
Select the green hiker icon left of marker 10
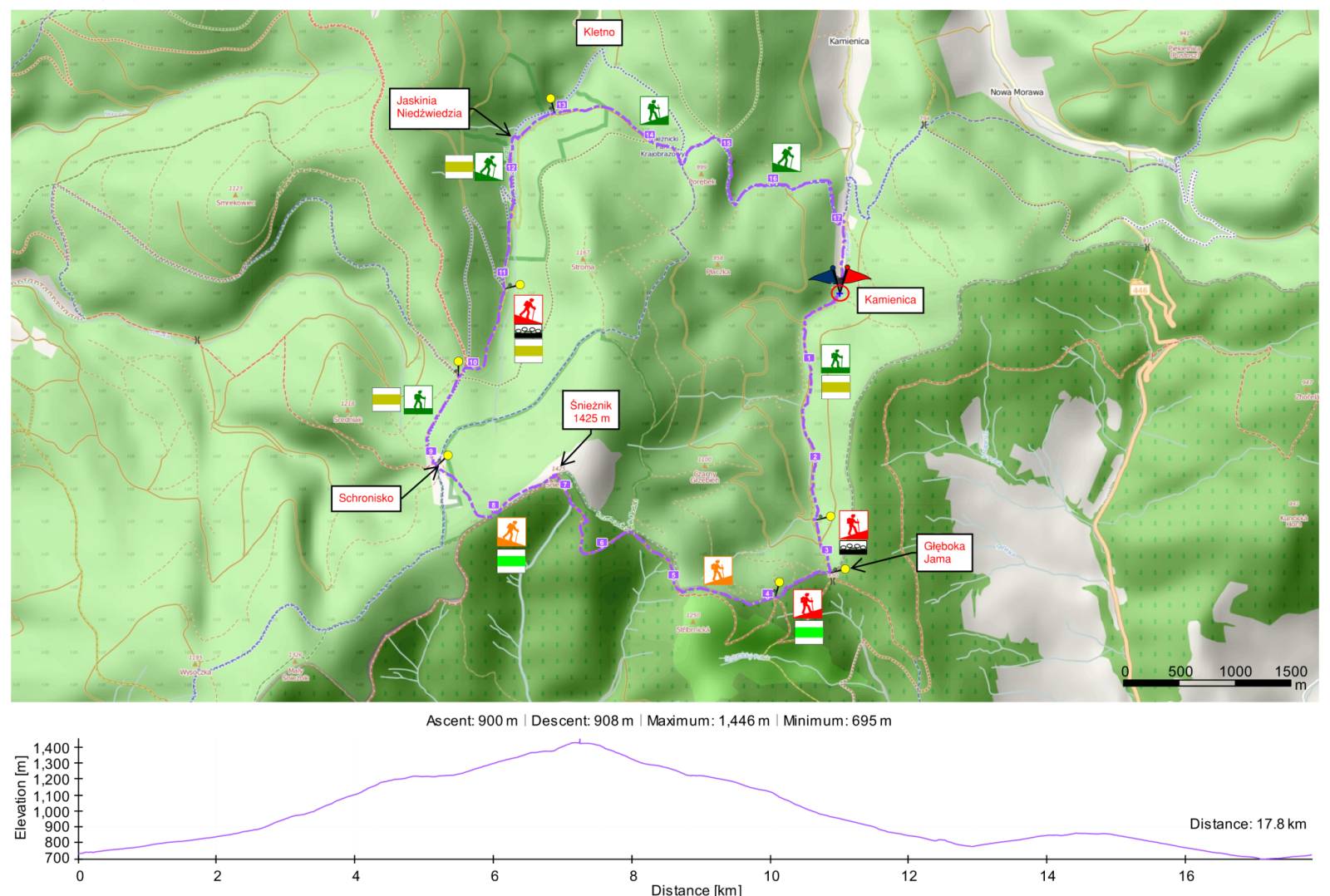point(418,400)
